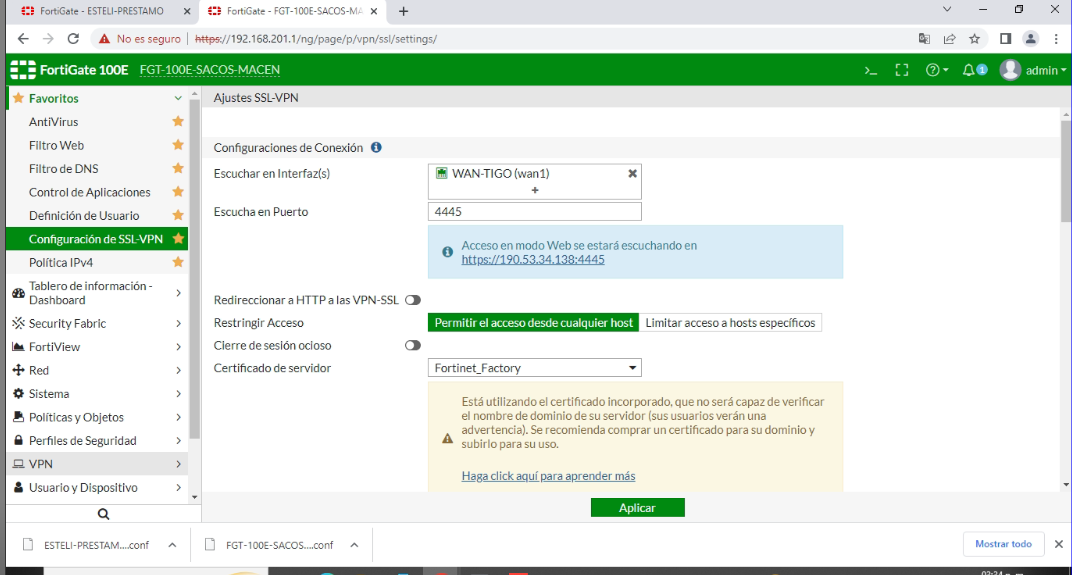Open the Certificado de servidor dropdown

(535, 368)
